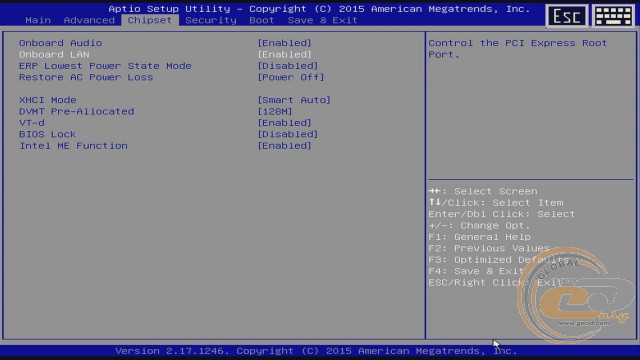Screen dimensions: 640x360
Task: Click the Version 2.17.1246 footer text
Action: pyautogui.click(x=316, y=351)
